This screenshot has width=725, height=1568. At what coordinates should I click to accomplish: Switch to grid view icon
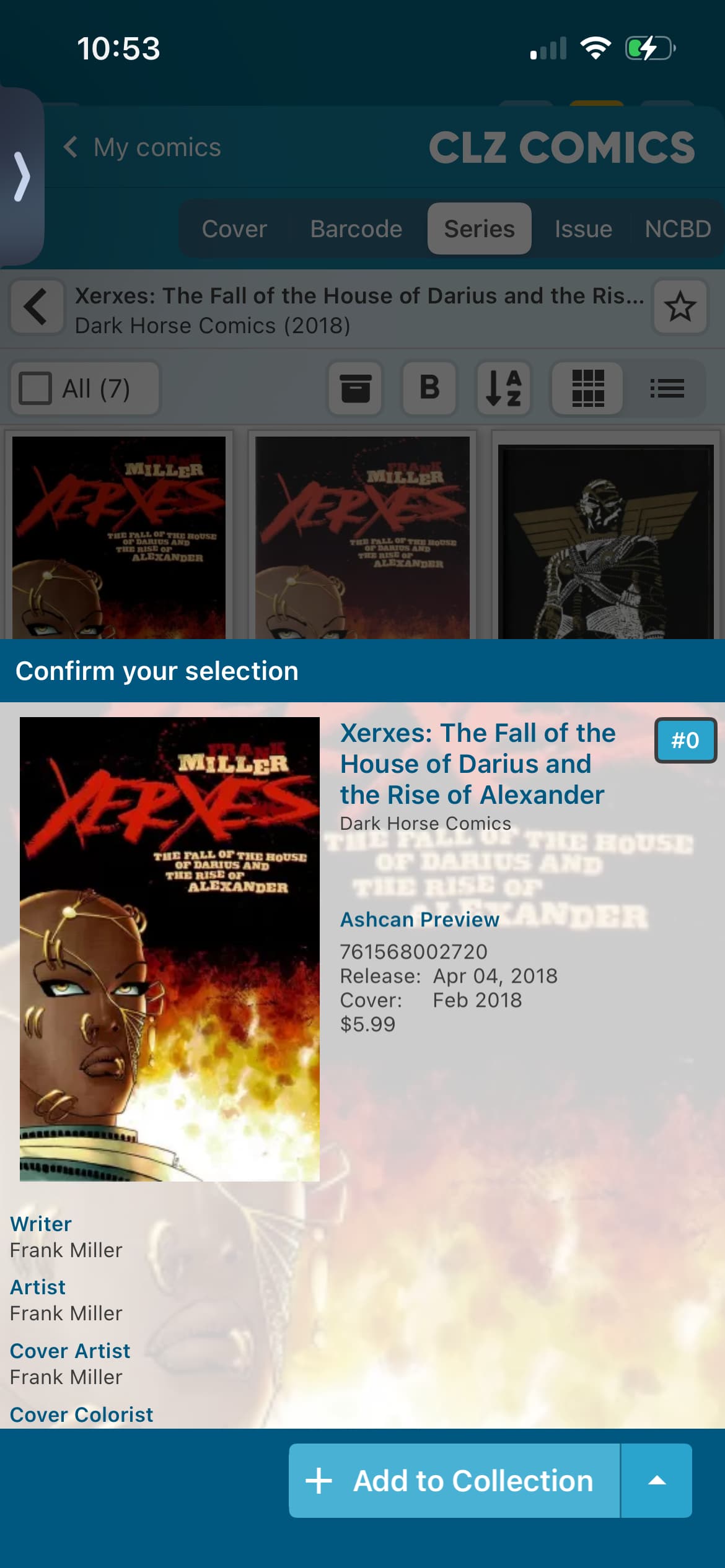pos(587,388)
